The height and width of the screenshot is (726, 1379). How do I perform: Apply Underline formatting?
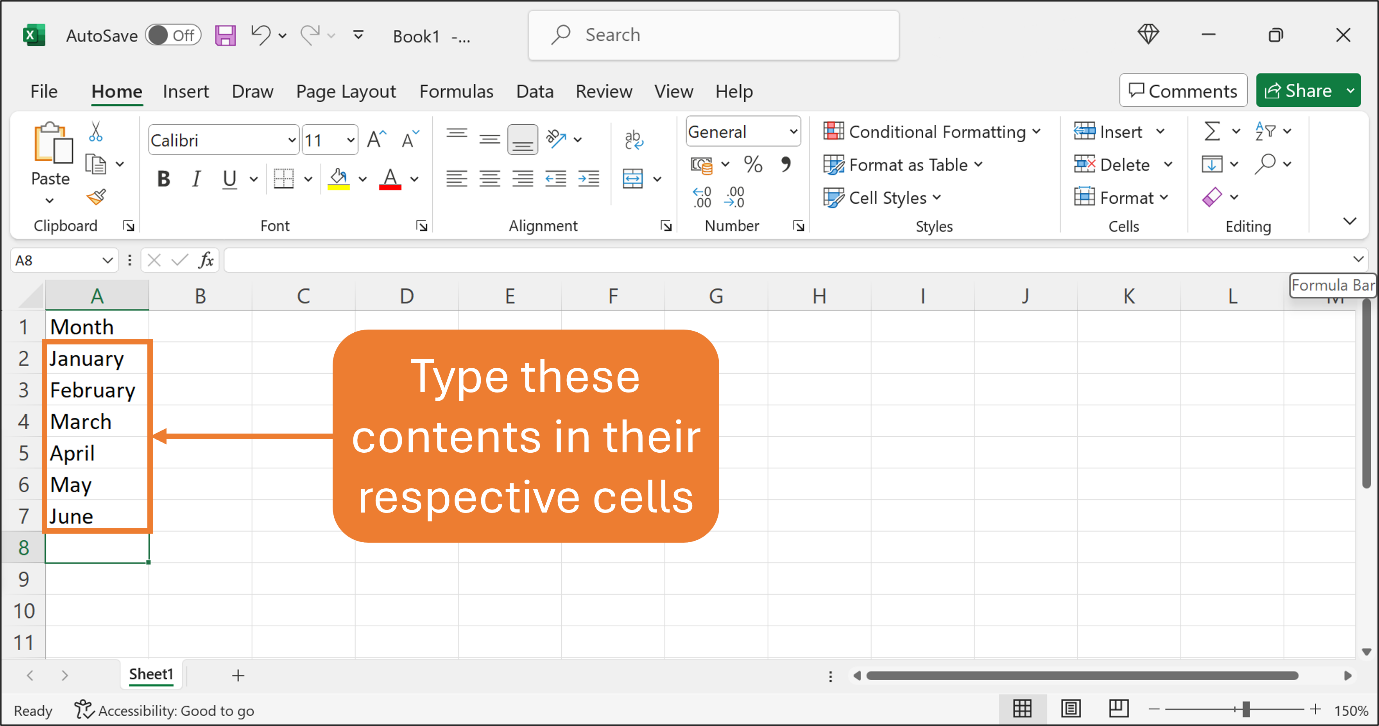[229, 179]
